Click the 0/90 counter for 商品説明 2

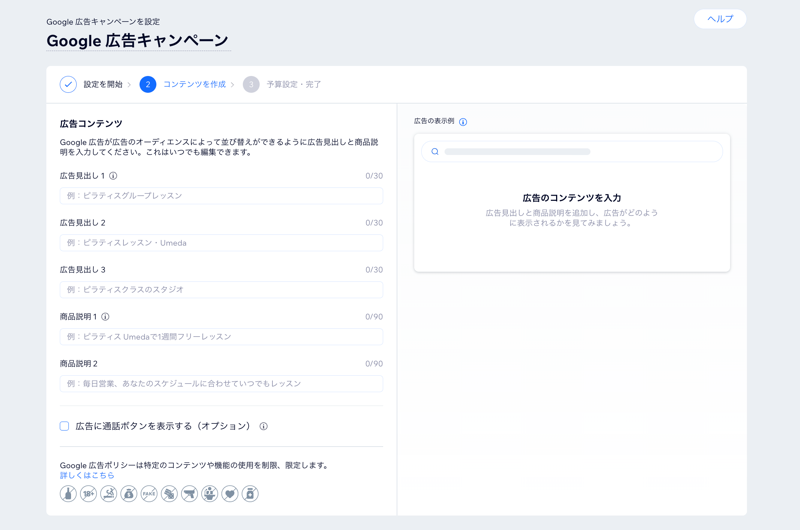pyautogui.click(x=374, y=364)
